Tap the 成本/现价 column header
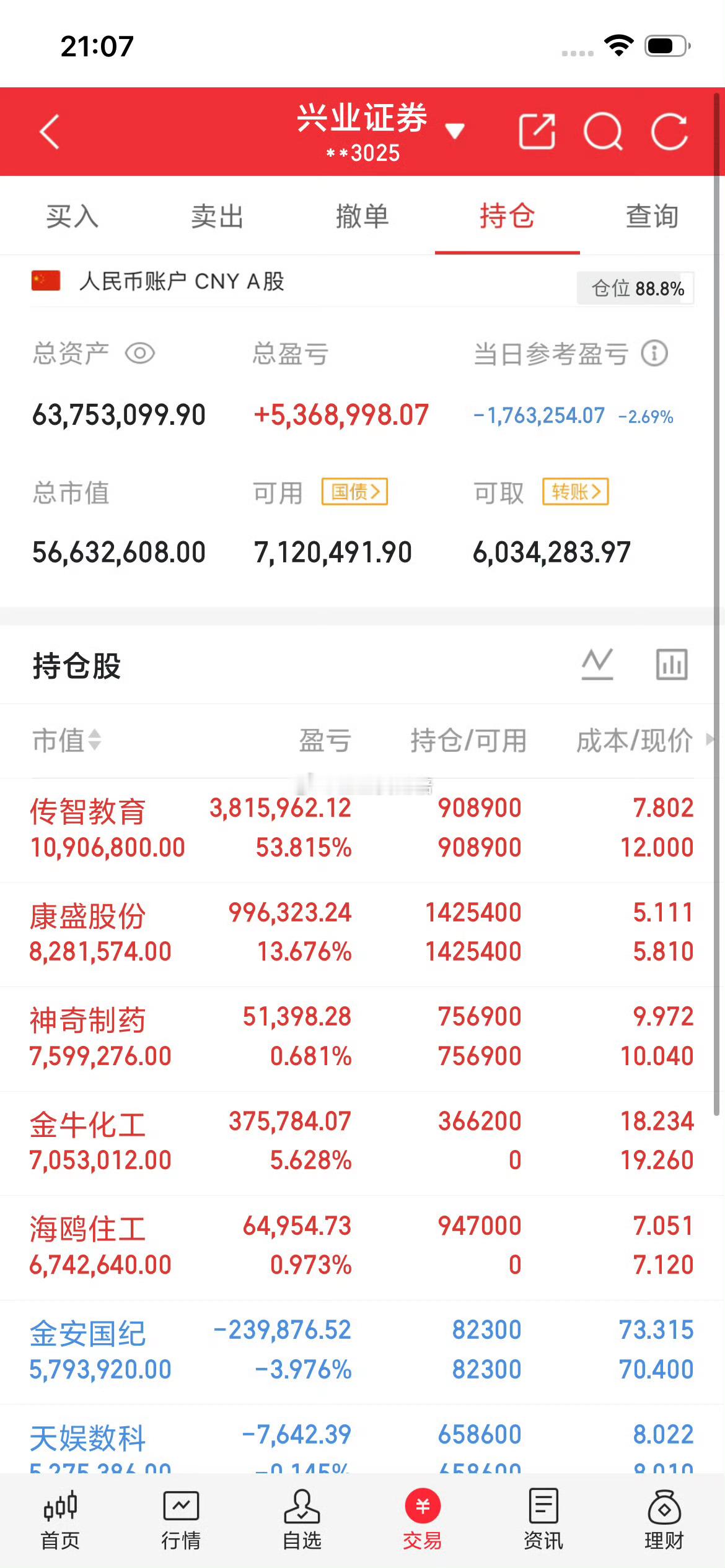The width and height of the screenshot is (725, 1568). (635, 740)
